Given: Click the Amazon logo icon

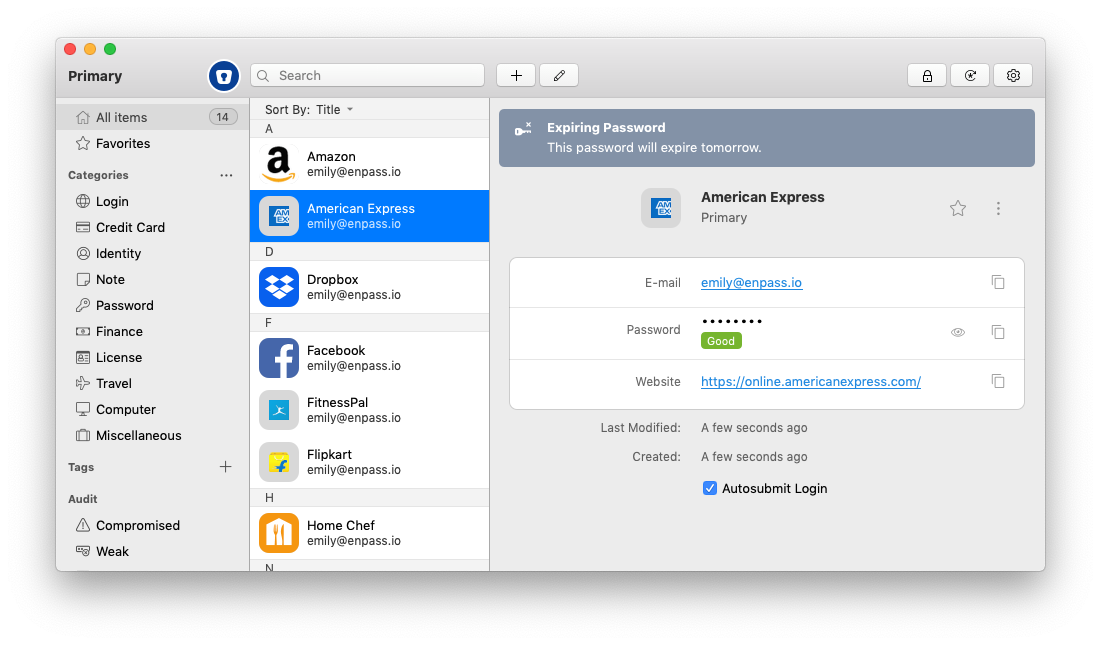Looking at the screenshot, I should 279,164.
